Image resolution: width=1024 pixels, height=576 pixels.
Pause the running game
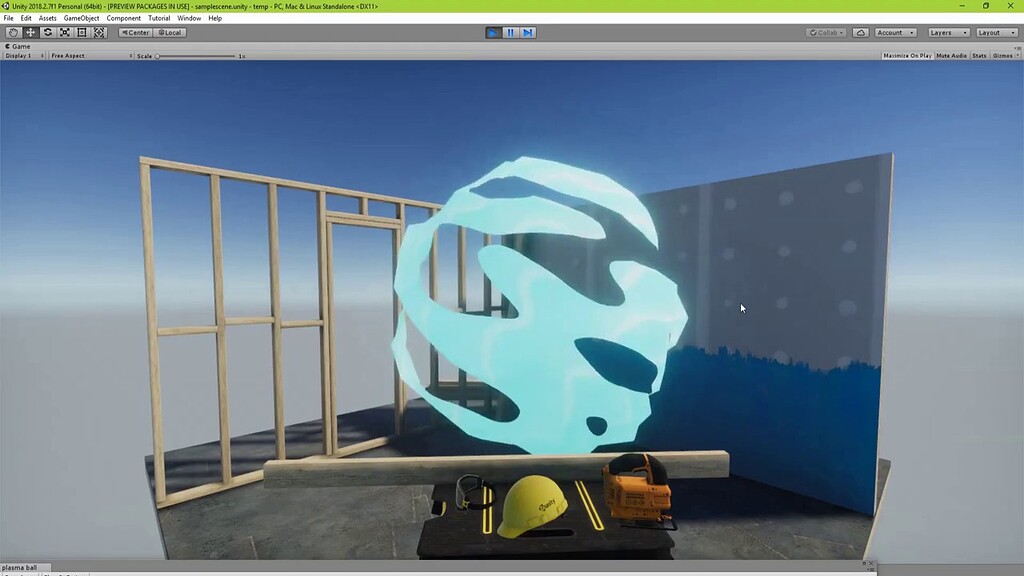point(511,32)
